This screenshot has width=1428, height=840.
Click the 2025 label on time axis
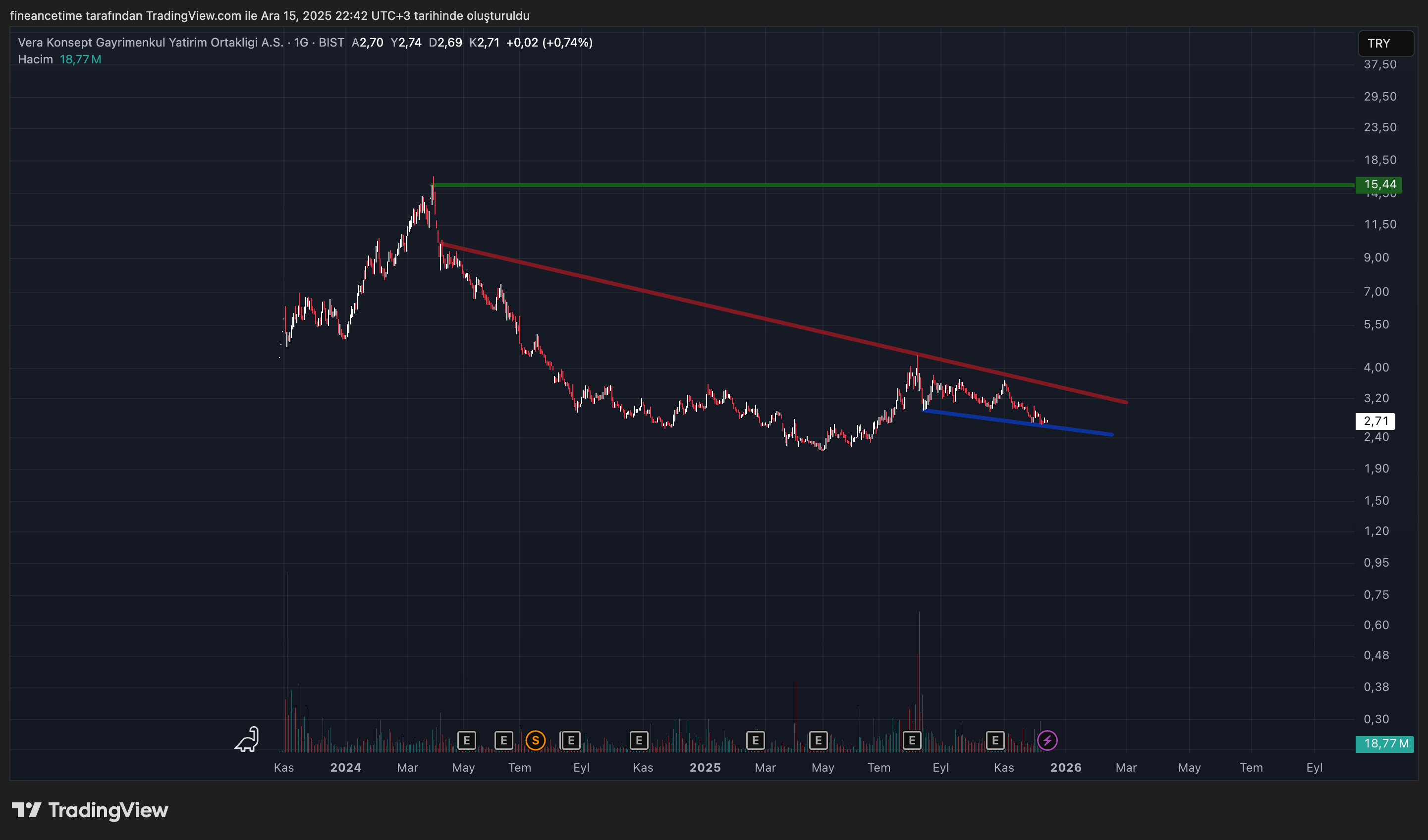pyautogui.click(x=705, y=768)
